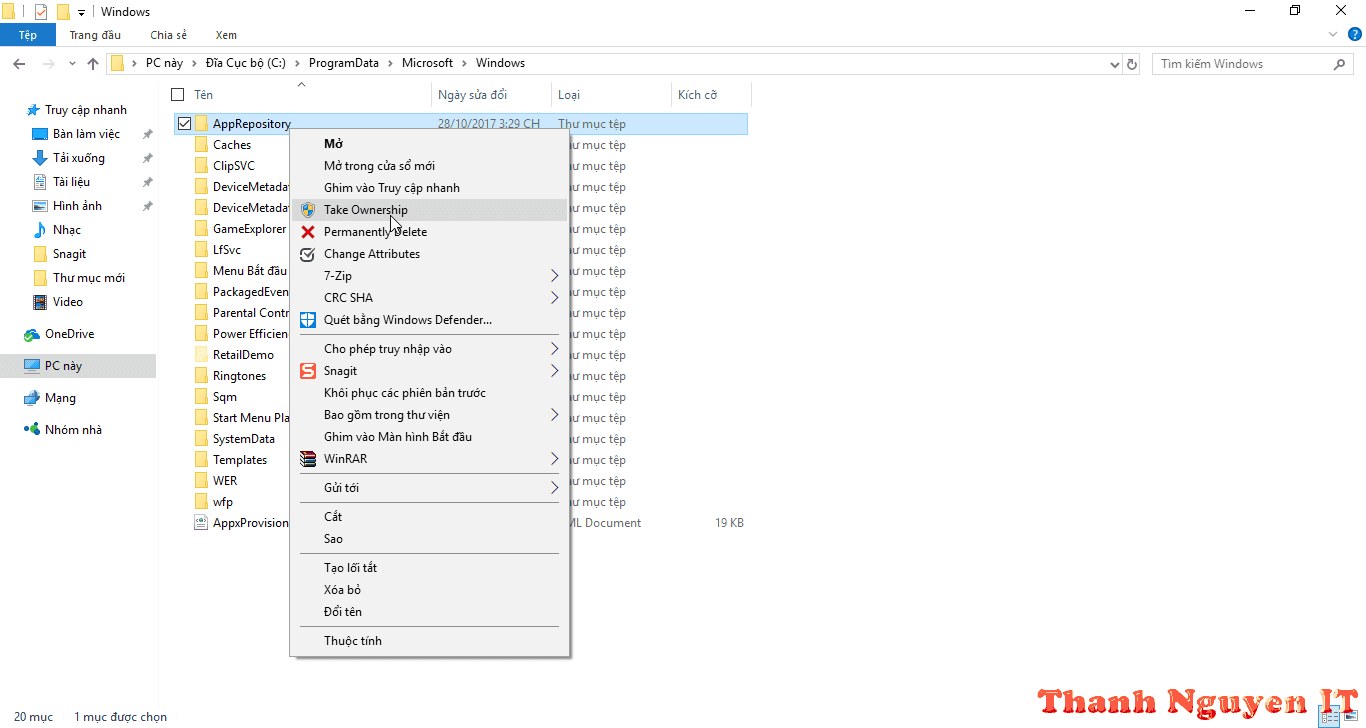Click the Forward navigation arrow
This screenshot has width=1366, height=728.
(47, 64)
